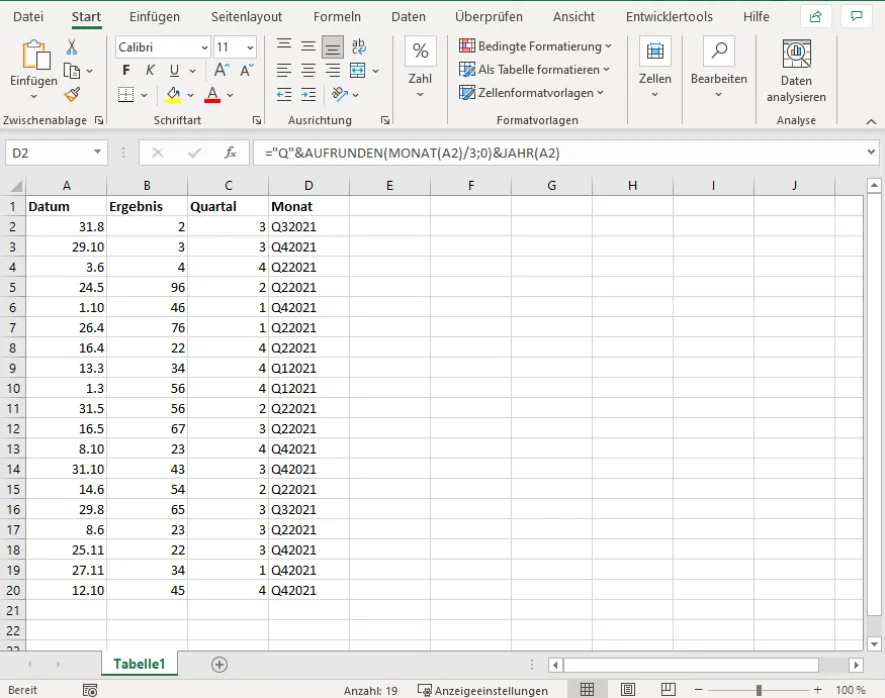The image size is (885, 698).
Task: Toggle italic formatting (K)
Action: pyautogui.click(x=150, y=71)
